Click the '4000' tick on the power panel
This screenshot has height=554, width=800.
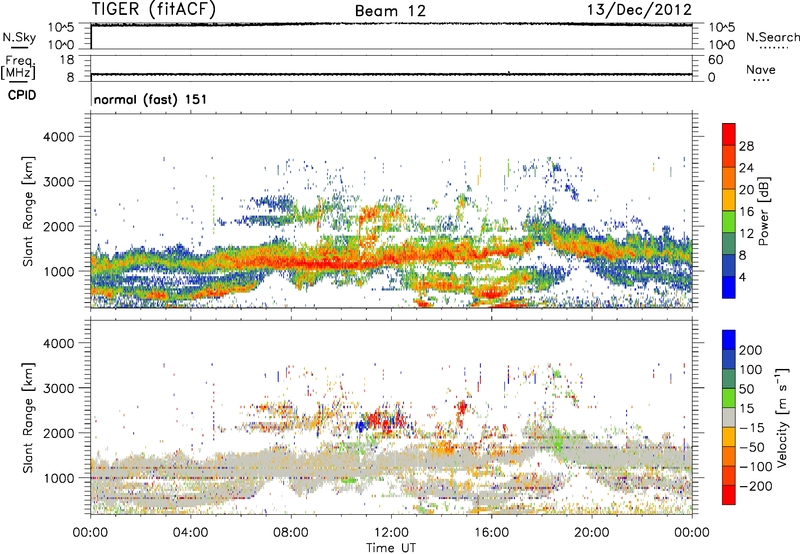tap(58, 137)
